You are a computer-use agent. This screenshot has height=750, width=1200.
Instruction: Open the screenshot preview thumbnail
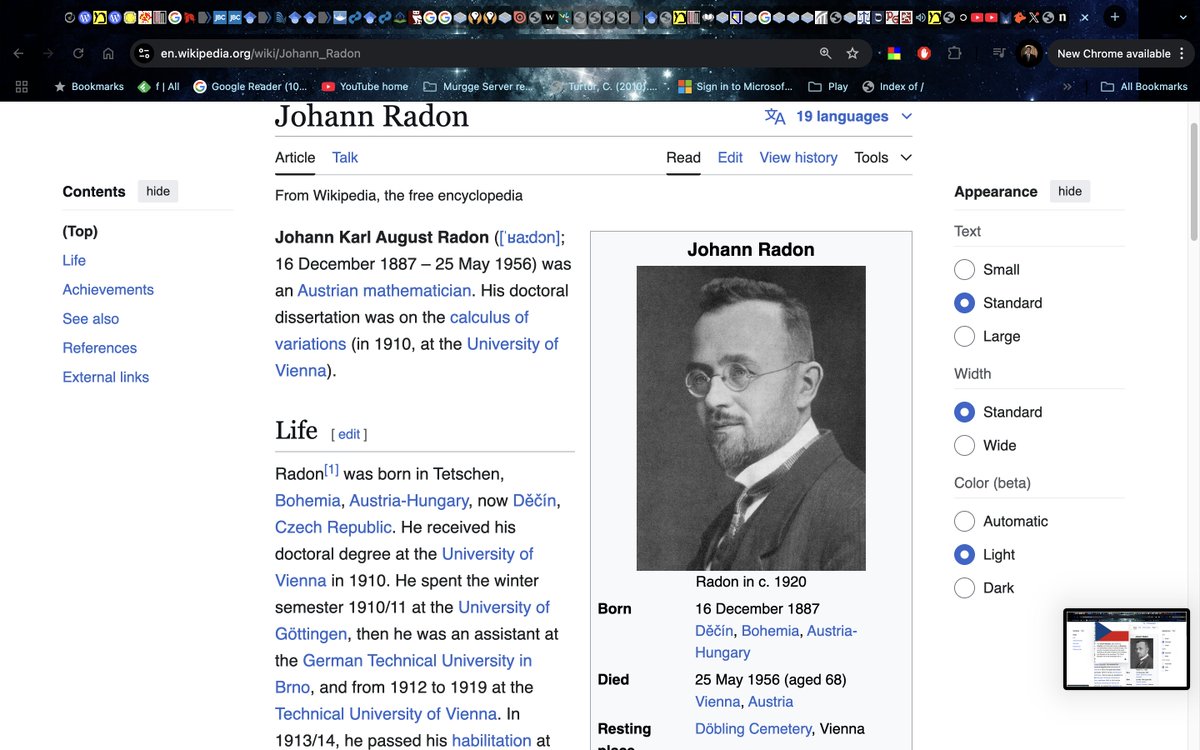coord(1127,649)
